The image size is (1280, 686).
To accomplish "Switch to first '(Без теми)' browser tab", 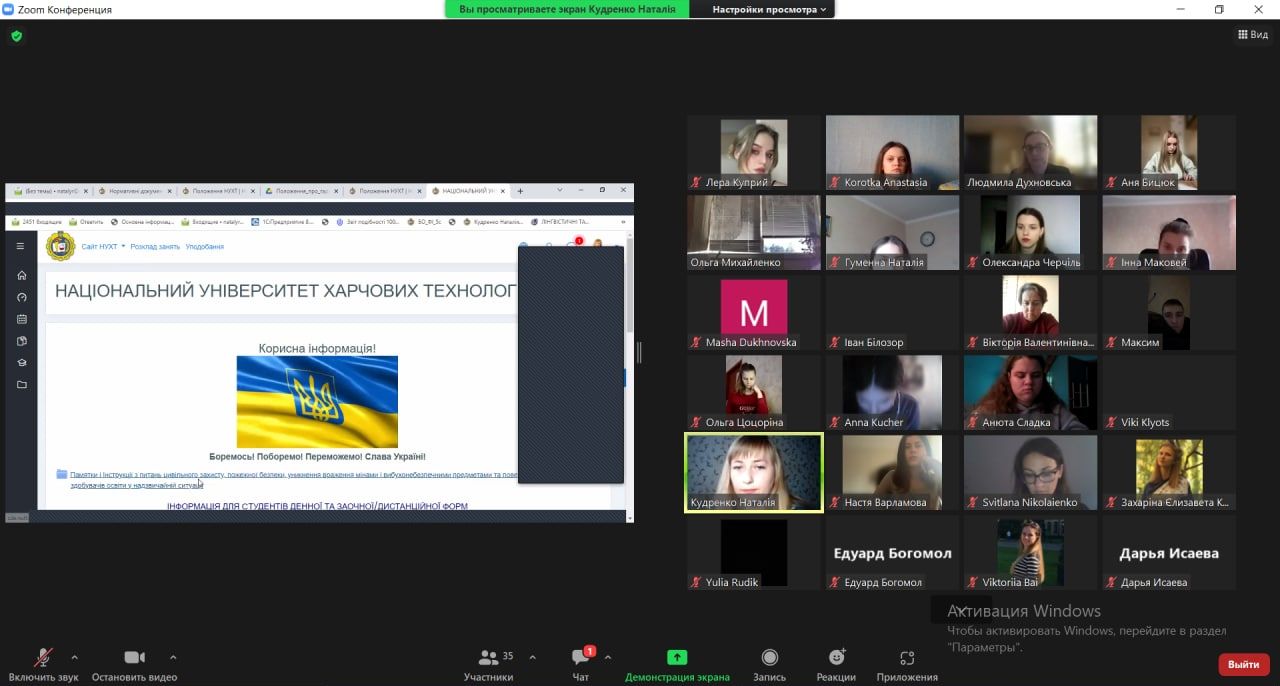I will point(52,190).
